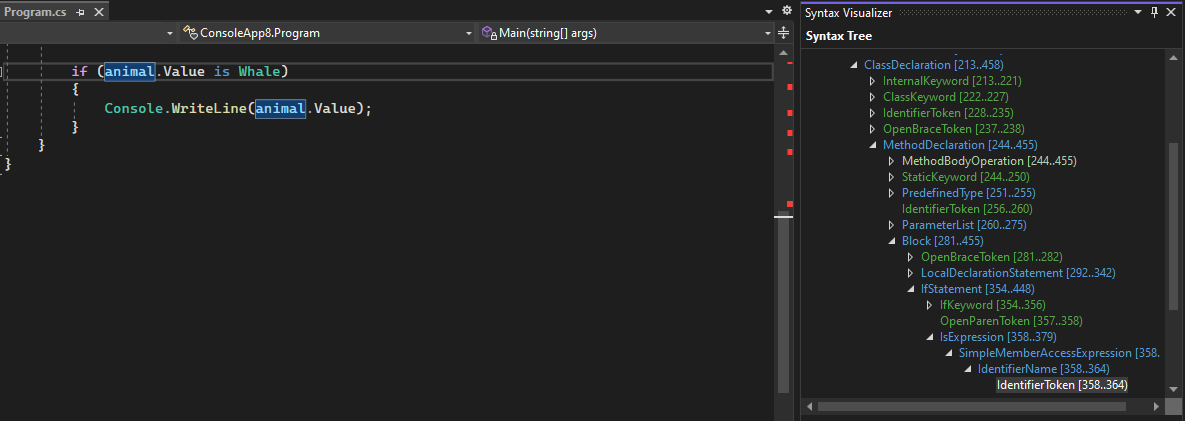
Task: Select LocalDeclarationStatement [292..342] tree row
Action: (x=1018, y=273)
